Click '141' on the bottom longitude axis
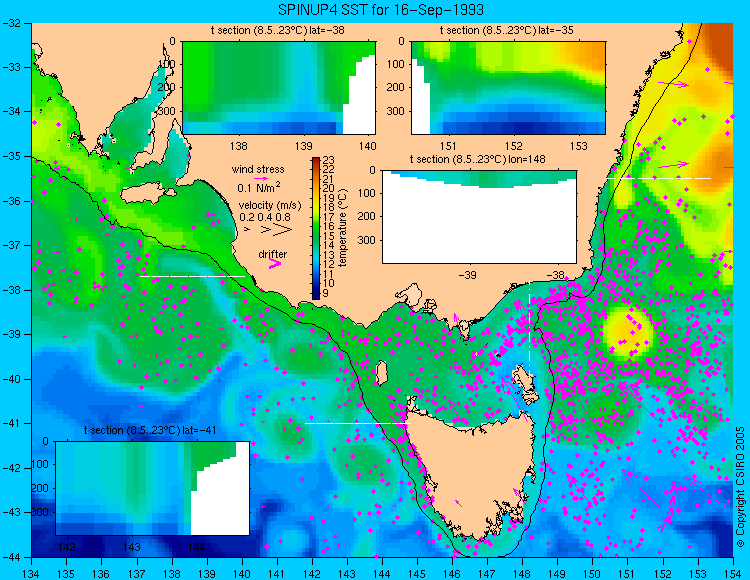The width and height of the screenshot is (750, 580). pyautogui.click(x=277, y=574)
